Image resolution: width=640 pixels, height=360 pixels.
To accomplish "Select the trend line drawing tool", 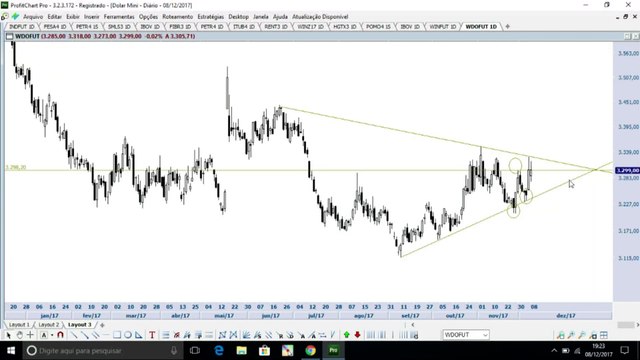I will (x=74, y=335).
